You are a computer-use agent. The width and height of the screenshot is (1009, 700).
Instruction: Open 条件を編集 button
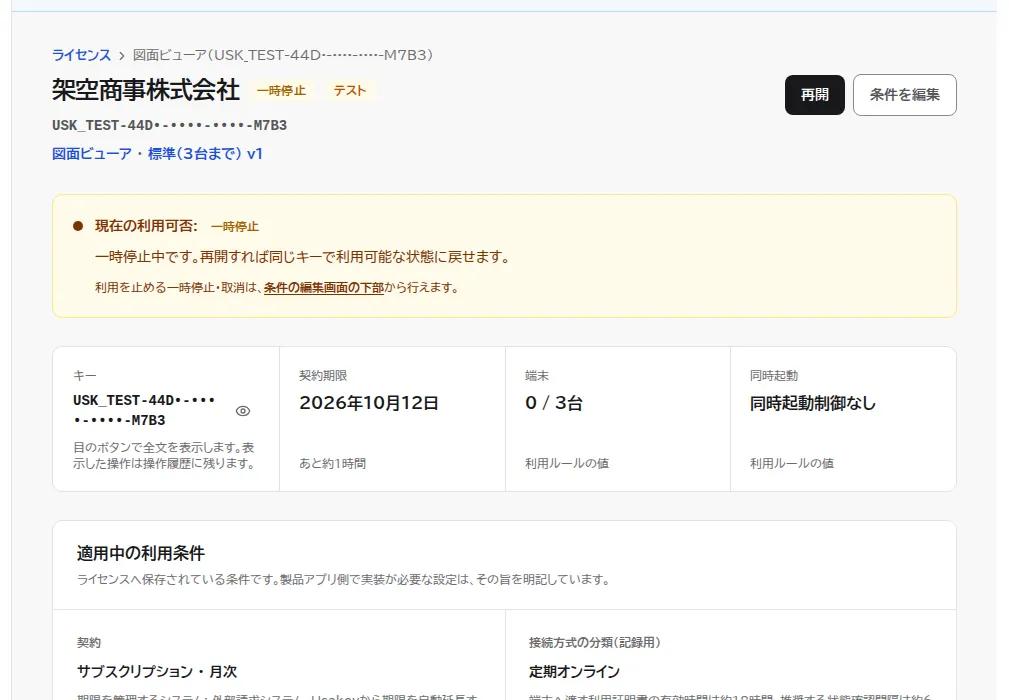click(x=904, y=95)
